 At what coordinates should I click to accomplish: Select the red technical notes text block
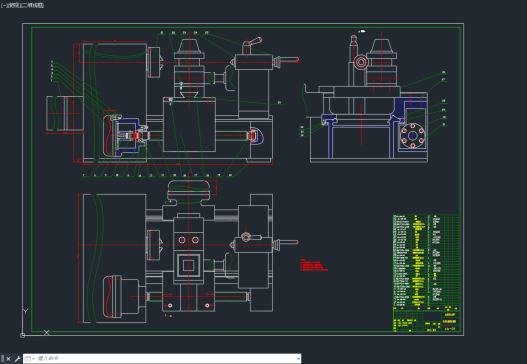click(x=314, y=265)
